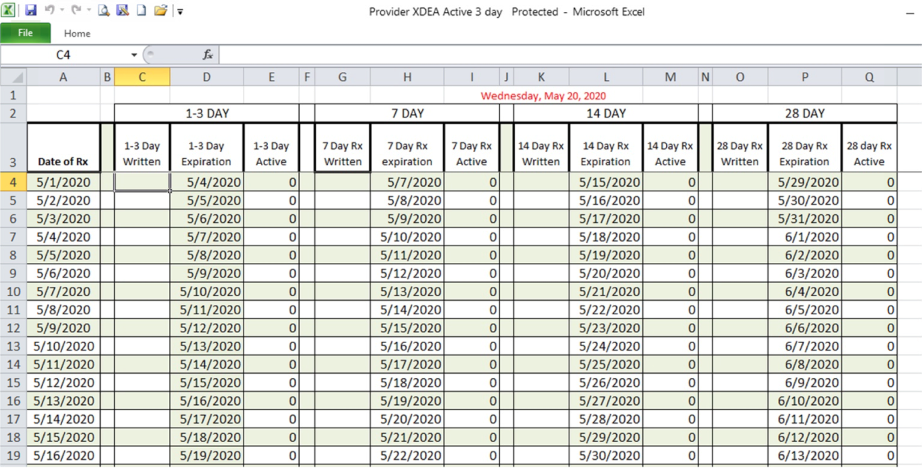
Task: Create a new blank workbook
Action: coord(141,11)
